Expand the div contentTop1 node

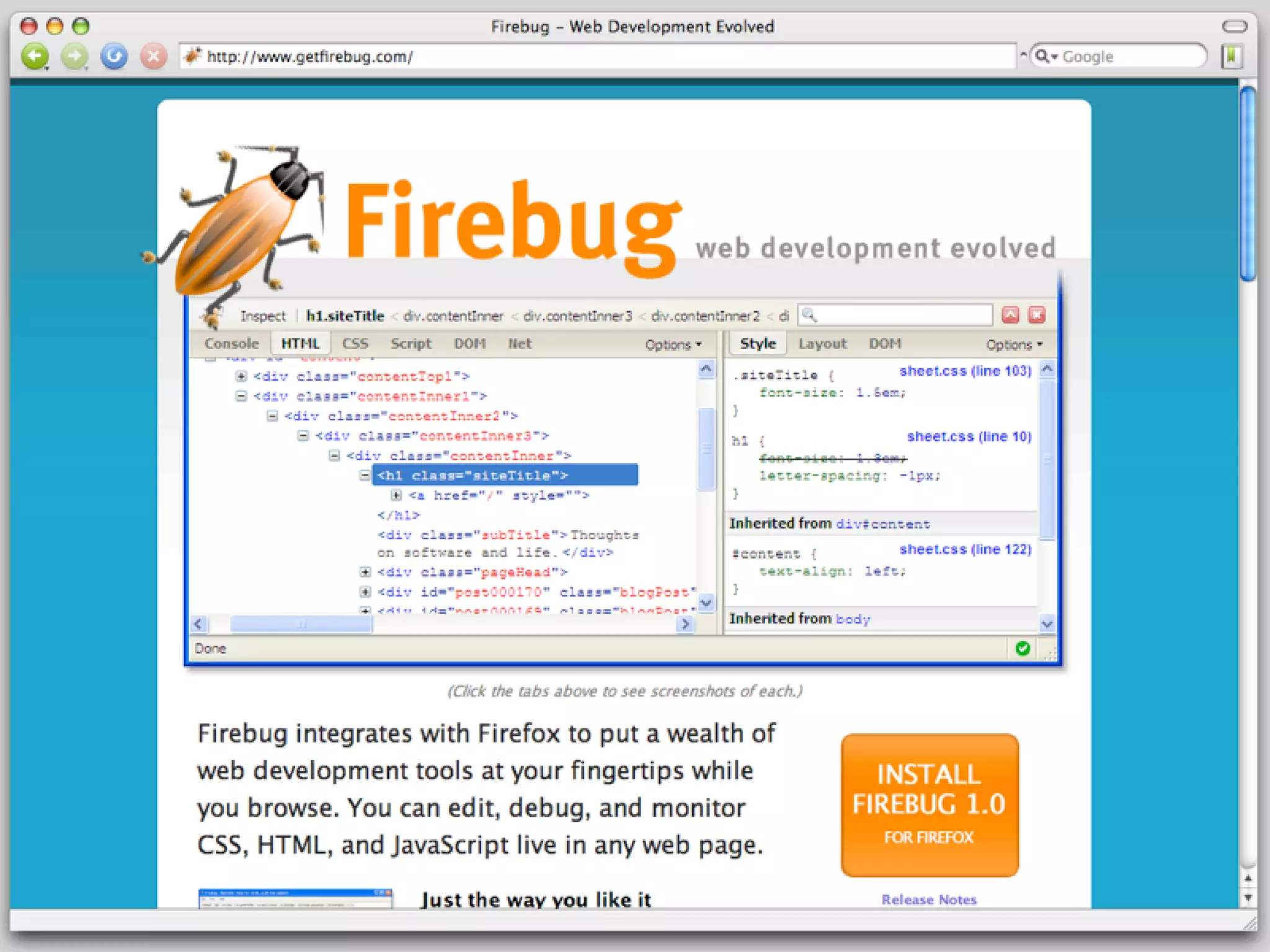pos(241,376)
